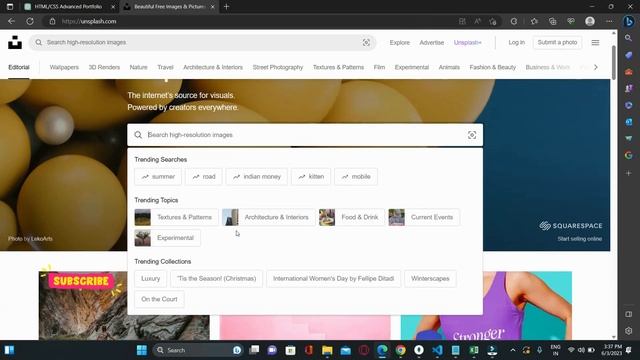
Task: Open browser profile avatar
Action: 590,21
